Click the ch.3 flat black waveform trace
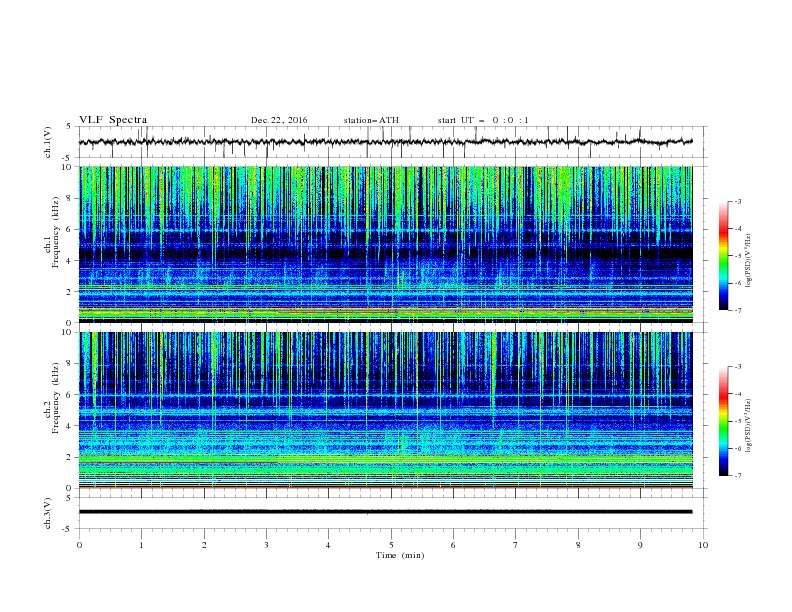 (385, 512)
